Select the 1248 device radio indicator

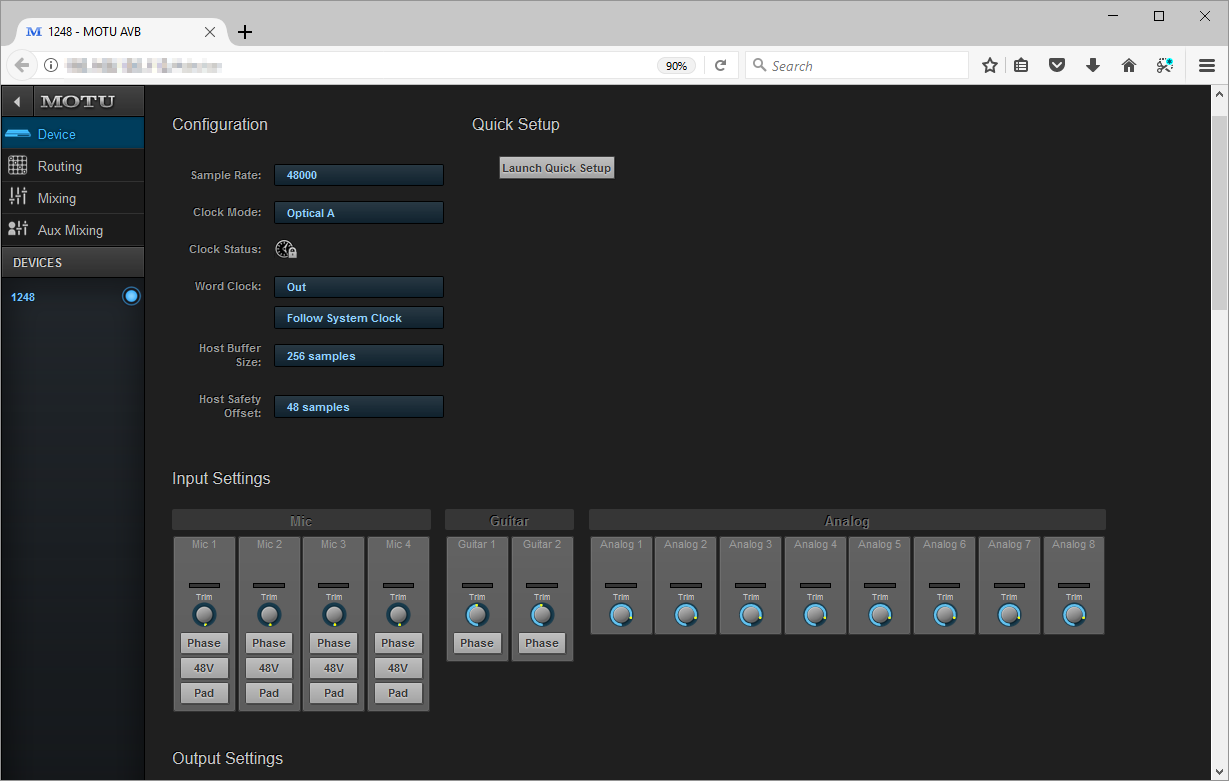click(x=131, y=296)
